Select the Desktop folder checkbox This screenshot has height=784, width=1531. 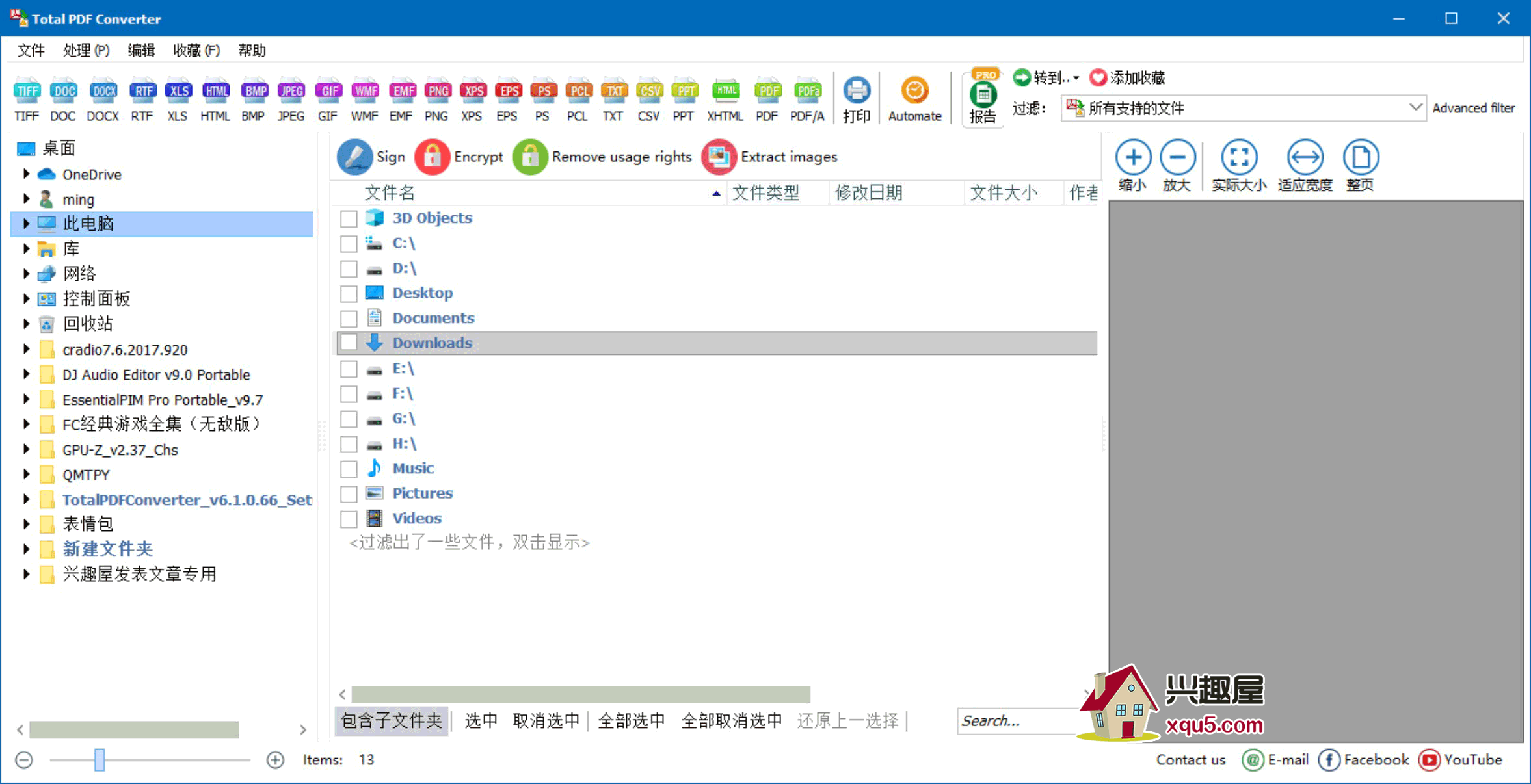(349, 294)
